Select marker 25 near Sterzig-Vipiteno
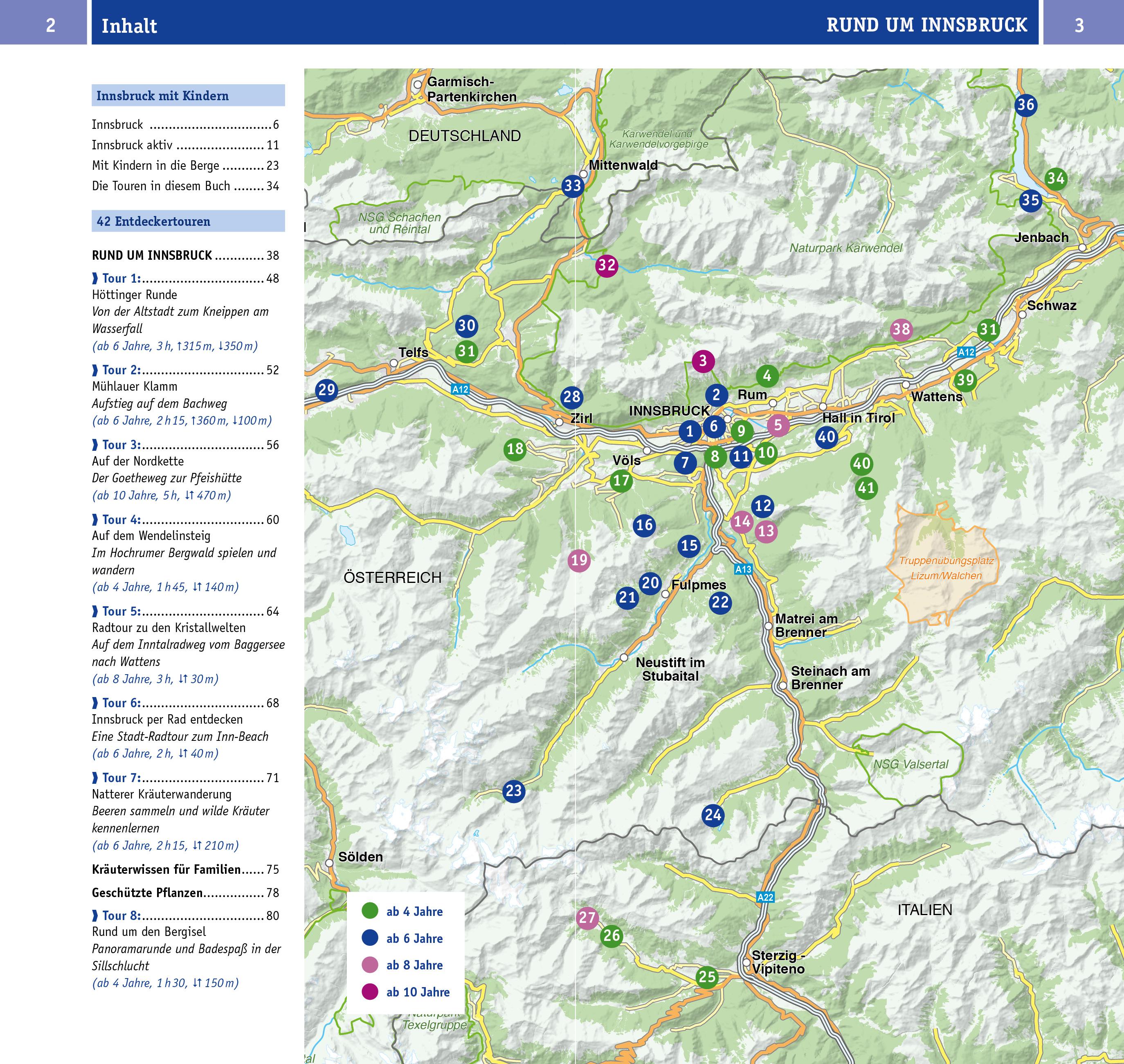This screenshot has width=1124, height=1064. 708,977
